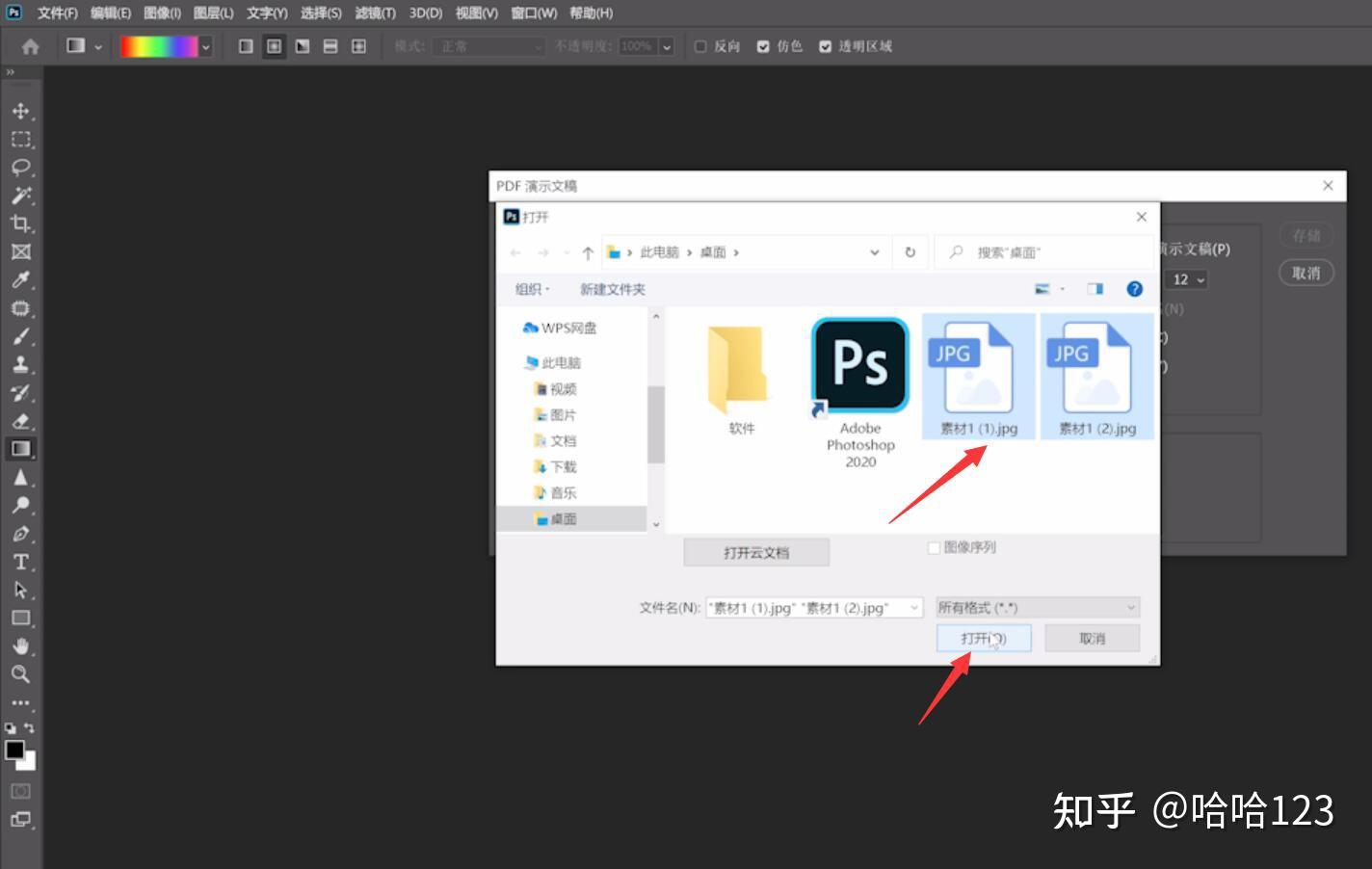The image size is (1372, 869).
Task: Click the 打开云文档 button
Action: (x=756, y=552)
